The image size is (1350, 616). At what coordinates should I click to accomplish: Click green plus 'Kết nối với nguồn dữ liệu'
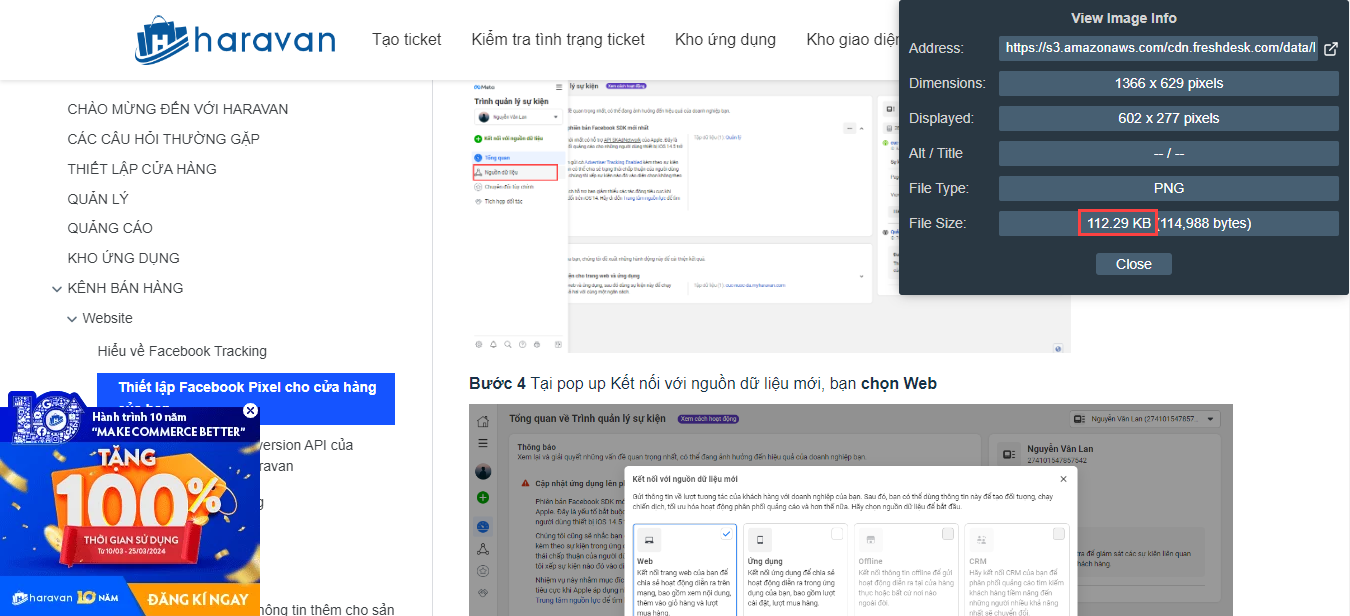click(510, 138)
